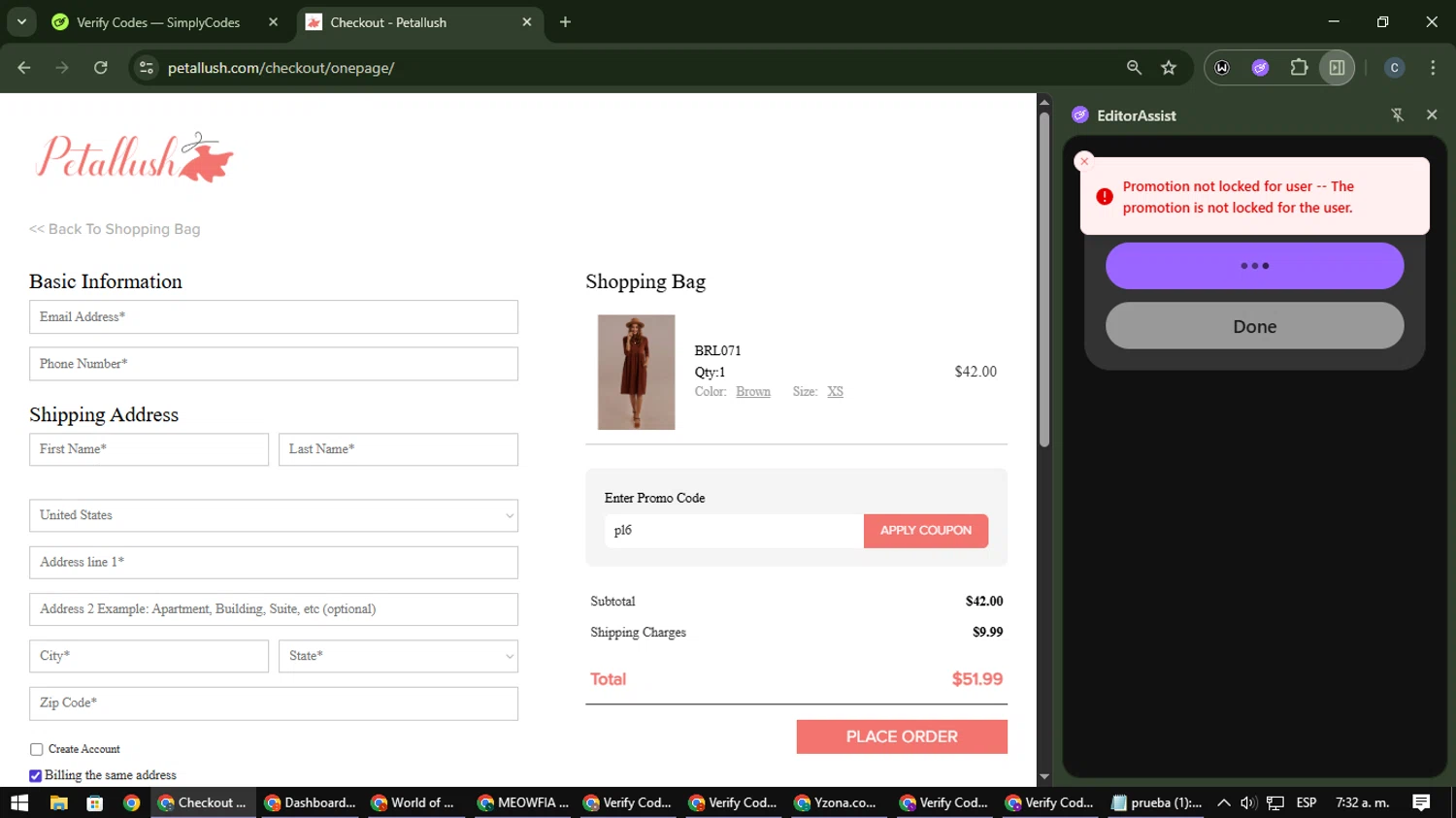Click the PLACE ORDER button
1456x818 pixels.
pos(902,736)
